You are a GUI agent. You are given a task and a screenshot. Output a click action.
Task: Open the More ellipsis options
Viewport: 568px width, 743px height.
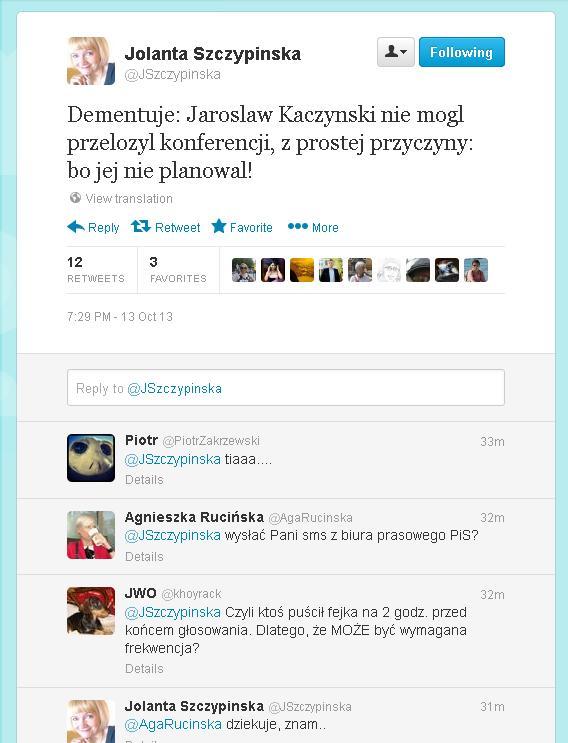298,227
